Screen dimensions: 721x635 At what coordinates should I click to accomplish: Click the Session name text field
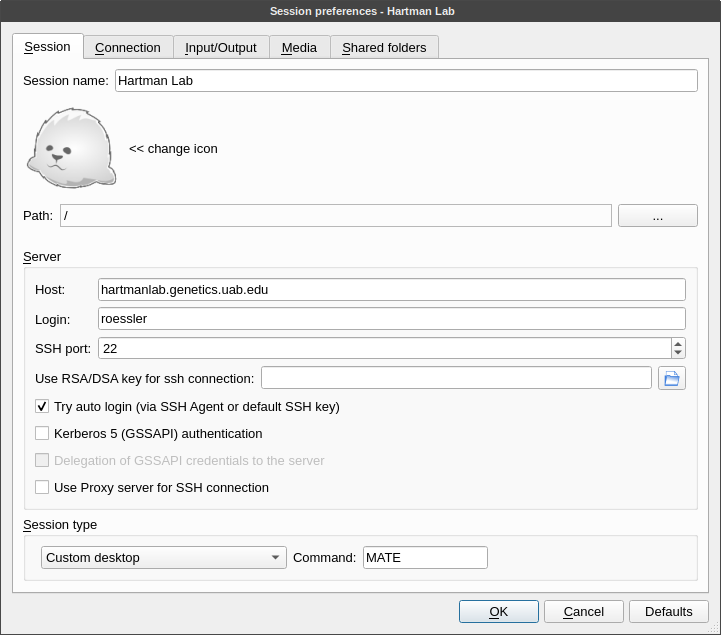[x=405, y=81]
